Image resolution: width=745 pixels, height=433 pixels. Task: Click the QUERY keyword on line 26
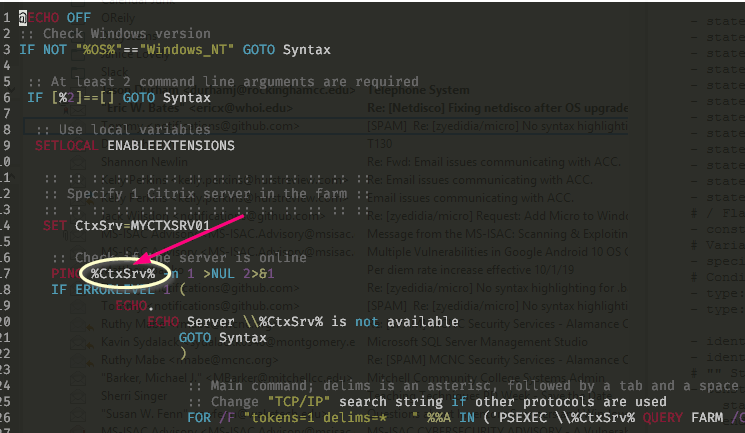click(x=663, y=418)
